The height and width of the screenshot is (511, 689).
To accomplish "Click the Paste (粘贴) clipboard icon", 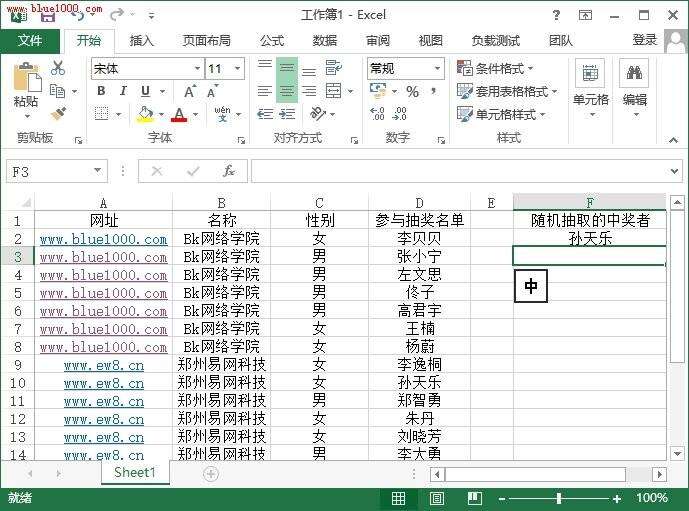I will [x=26, y=79].
